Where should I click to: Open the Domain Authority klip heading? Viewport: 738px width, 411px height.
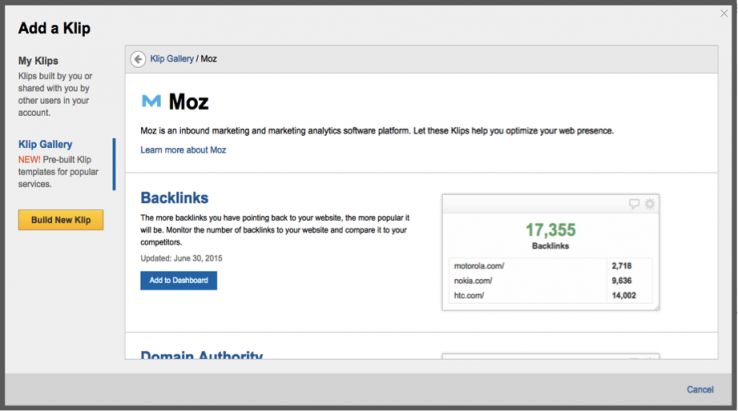coord(201,356)
